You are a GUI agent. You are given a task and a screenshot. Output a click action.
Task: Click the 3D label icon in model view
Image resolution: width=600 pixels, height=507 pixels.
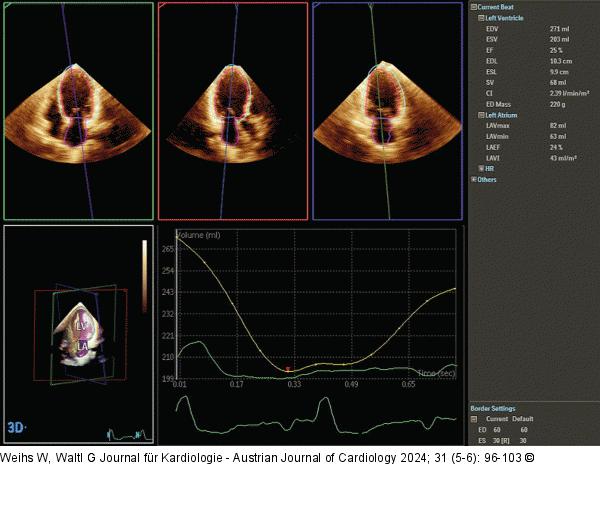(x=17, y=427)
